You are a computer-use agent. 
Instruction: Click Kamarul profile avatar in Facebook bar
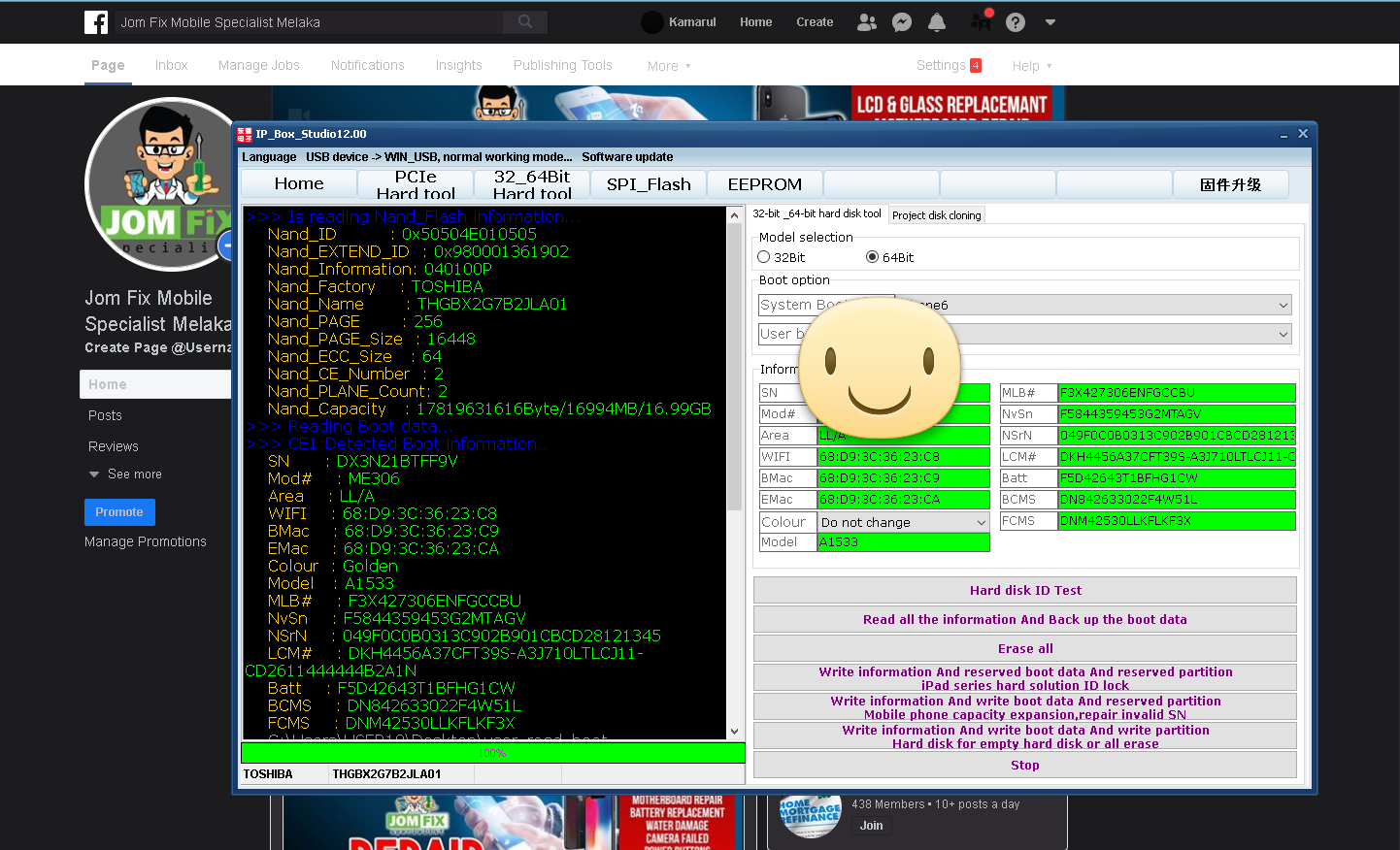652,22
